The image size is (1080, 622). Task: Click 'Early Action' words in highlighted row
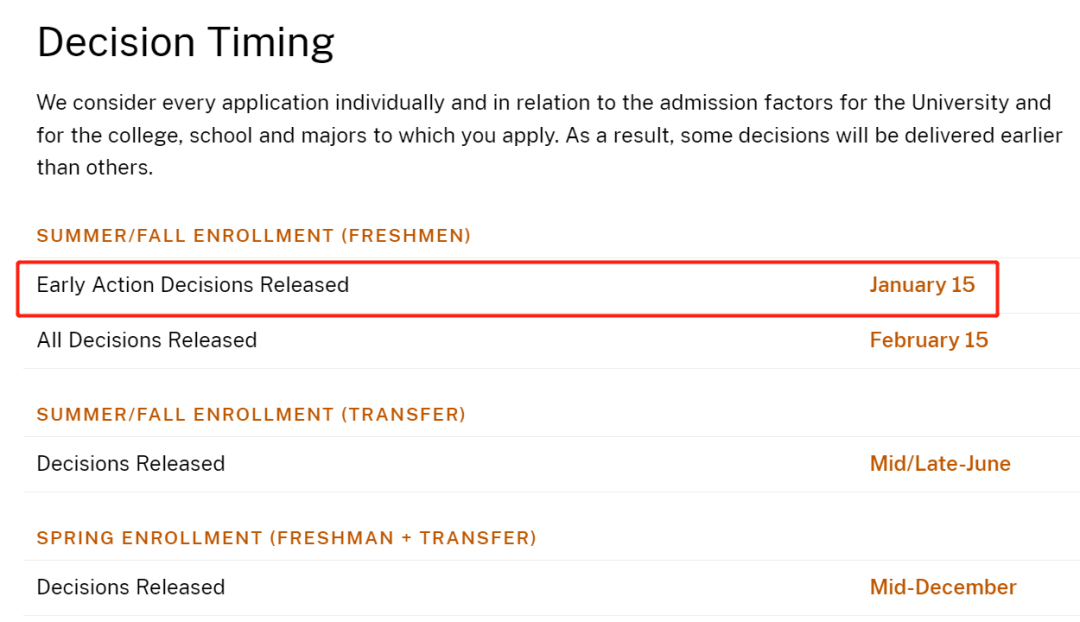95,285
